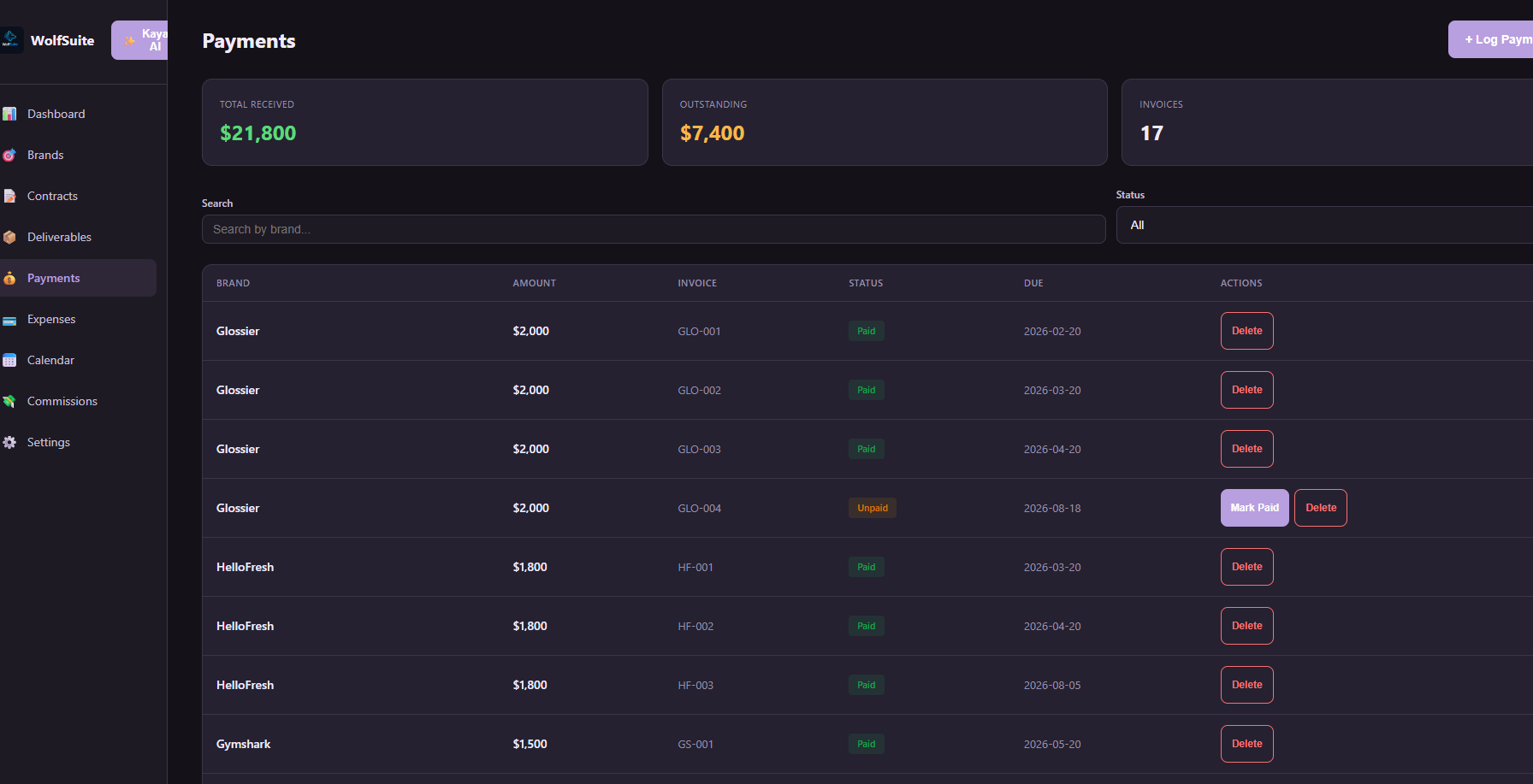
Task: Delete the GLO-002 payment
Action: 1246,390
